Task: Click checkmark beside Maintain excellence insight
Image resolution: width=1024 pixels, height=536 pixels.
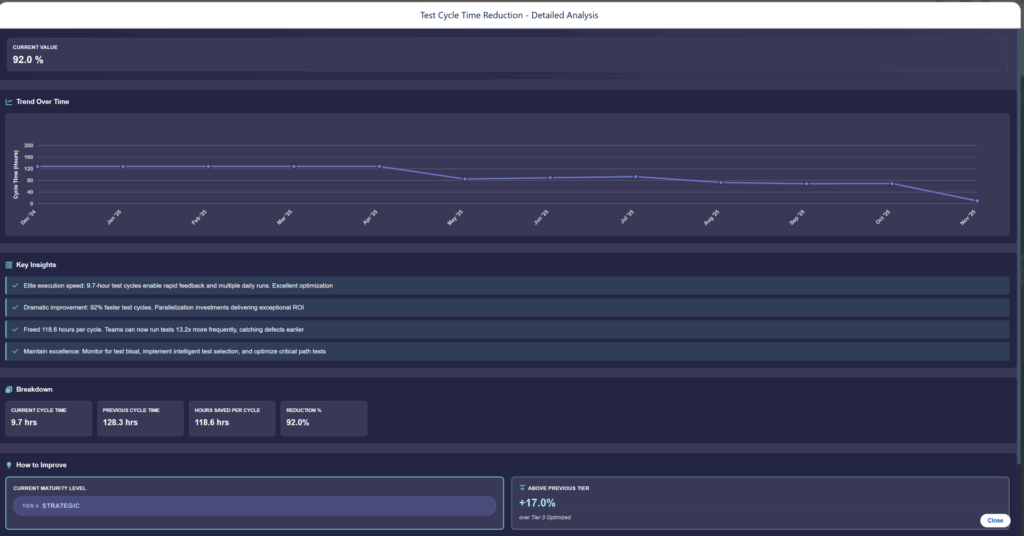Action: pyautogui.click(x=15, y=351)
